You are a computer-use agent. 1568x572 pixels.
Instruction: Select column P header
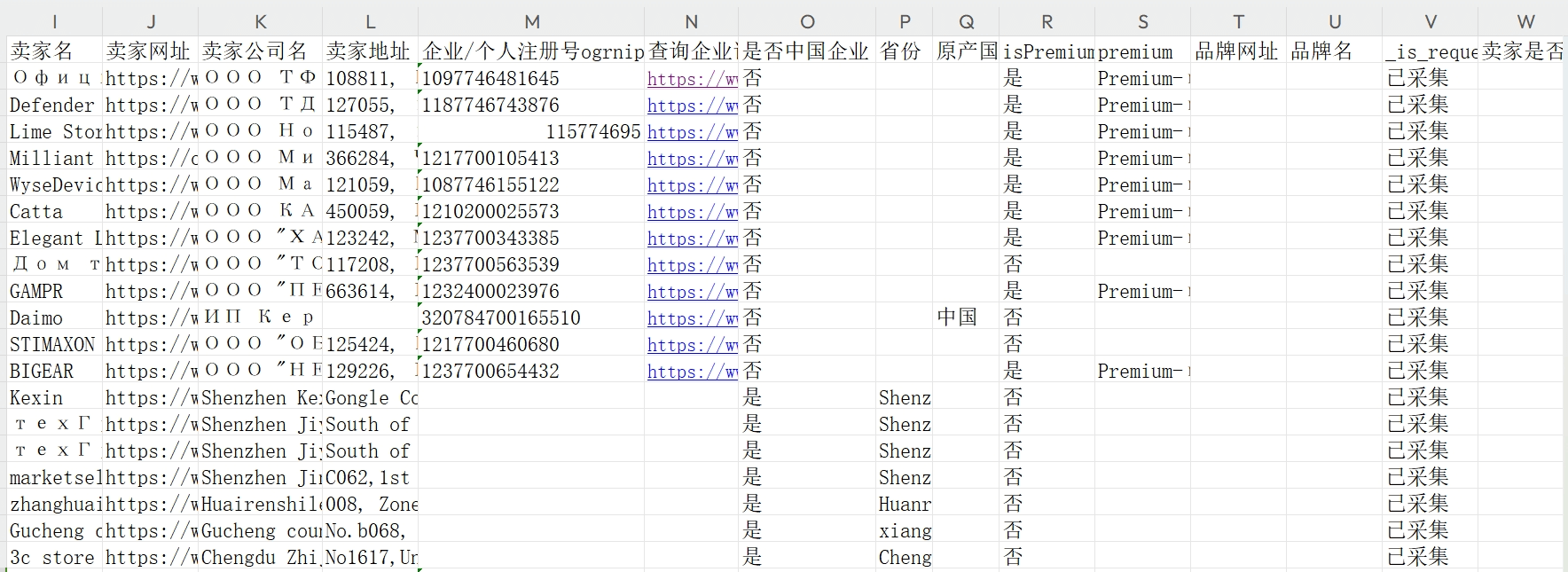coord(905,22)
